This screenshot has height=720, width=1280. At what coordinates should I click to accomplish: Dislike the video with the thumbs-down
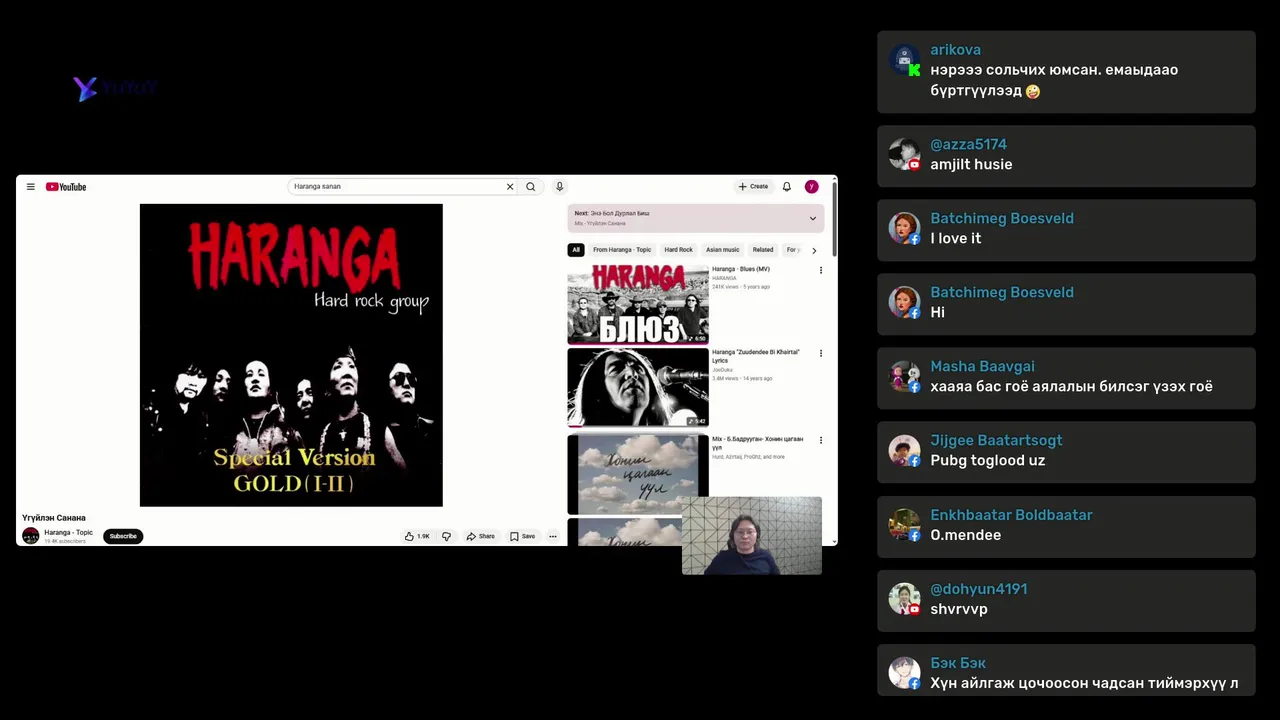(x=446, y=536)
